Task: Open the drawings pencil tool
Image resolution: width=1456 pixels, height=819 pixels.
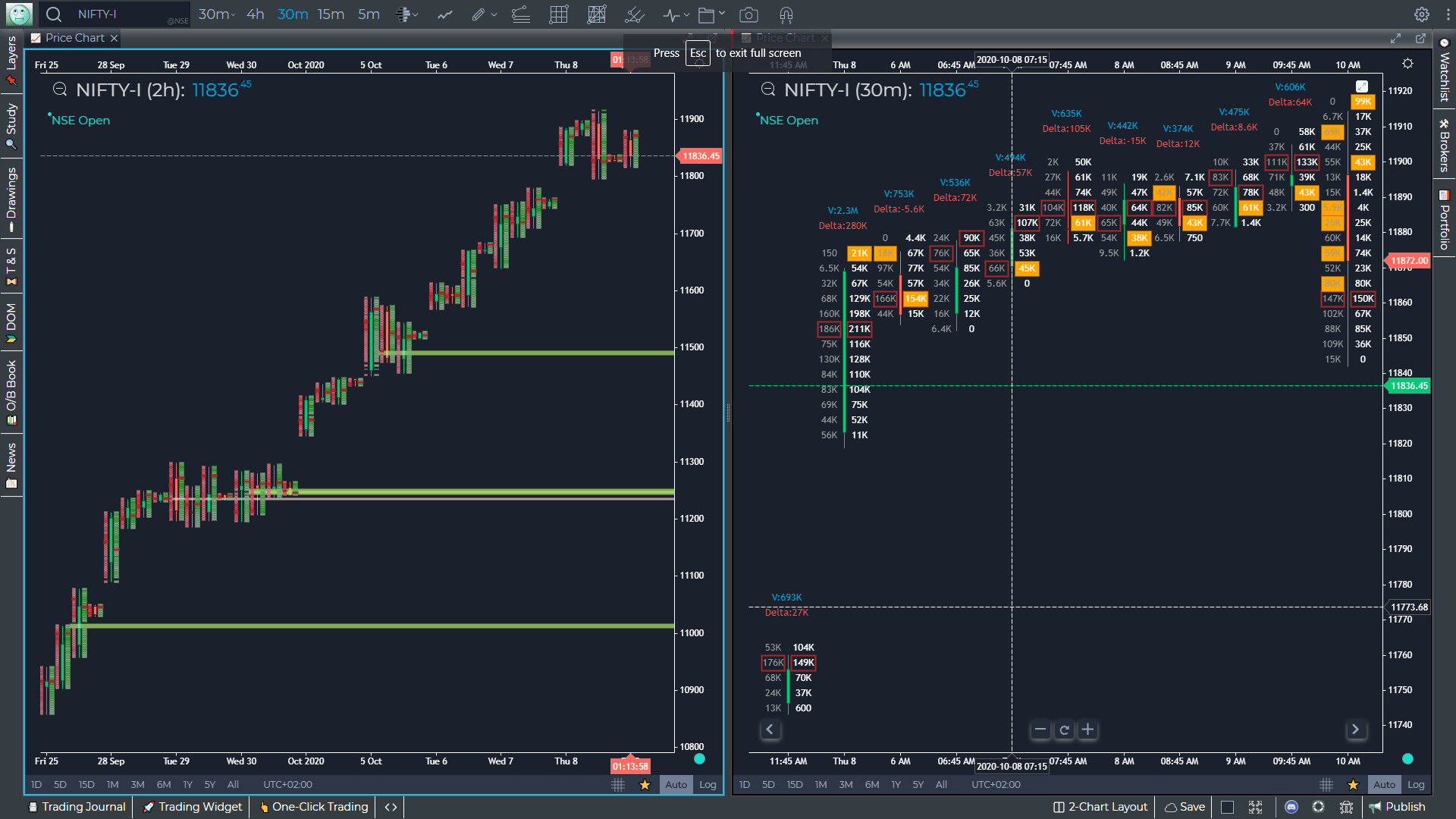Action: (479, 14)
